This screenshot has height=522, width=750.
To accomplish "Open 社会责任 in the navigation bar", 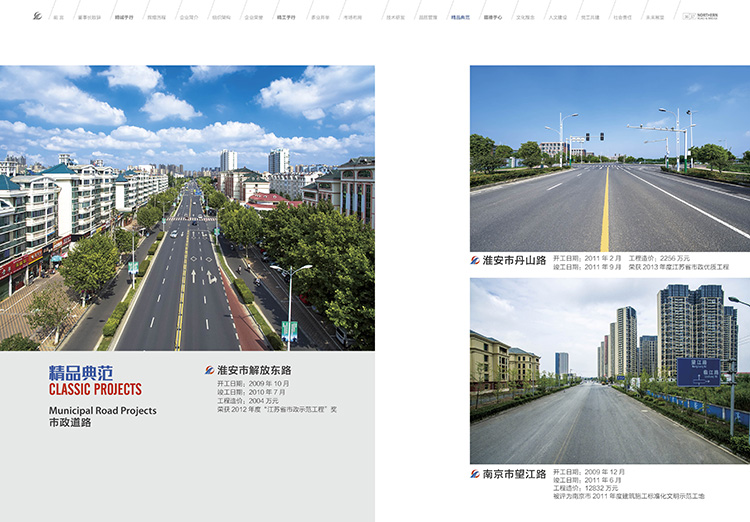I will click(x=622, y=18).
